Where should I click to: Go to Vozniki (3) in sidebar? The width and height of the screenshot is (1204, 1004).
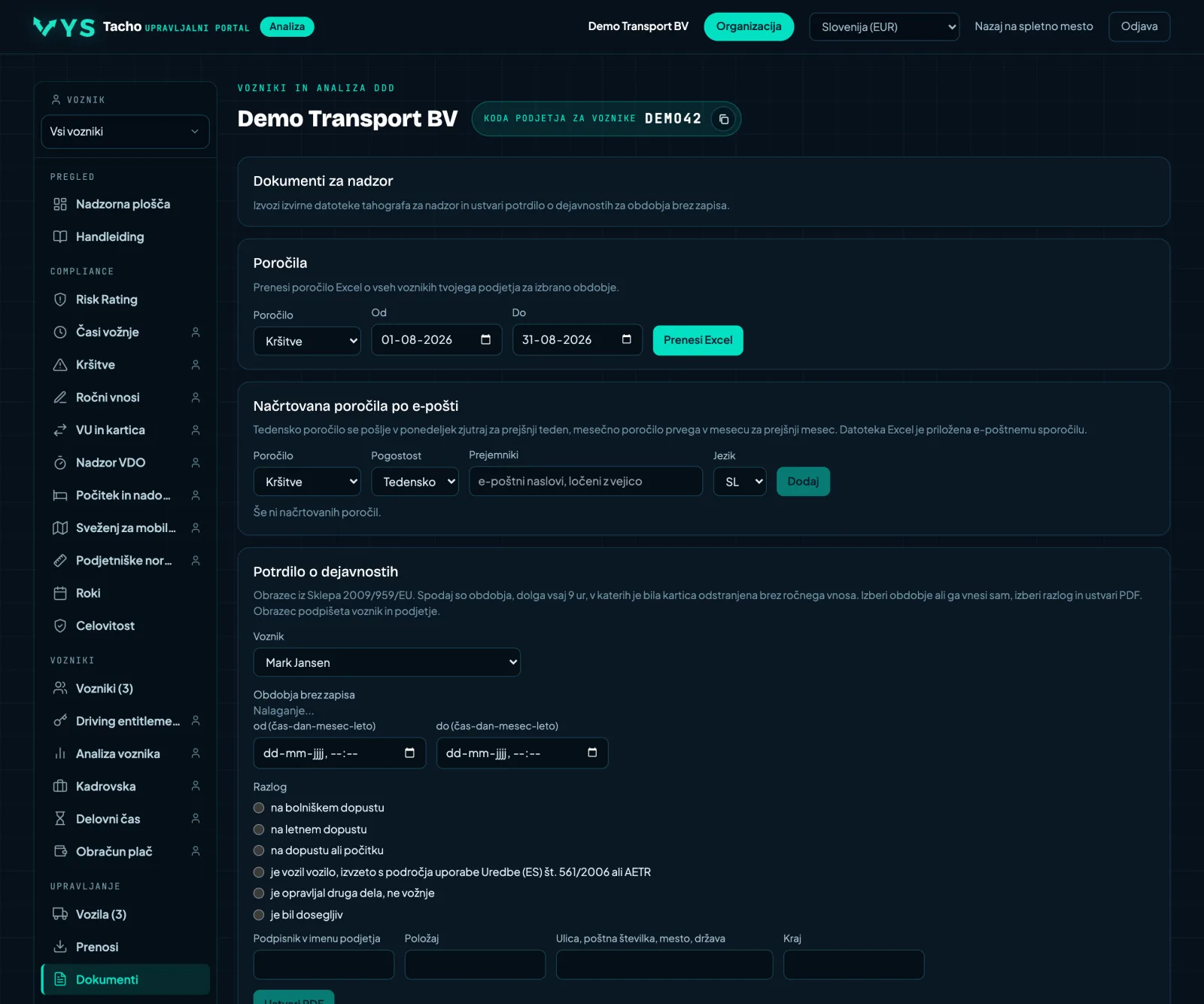click(125, 689)
